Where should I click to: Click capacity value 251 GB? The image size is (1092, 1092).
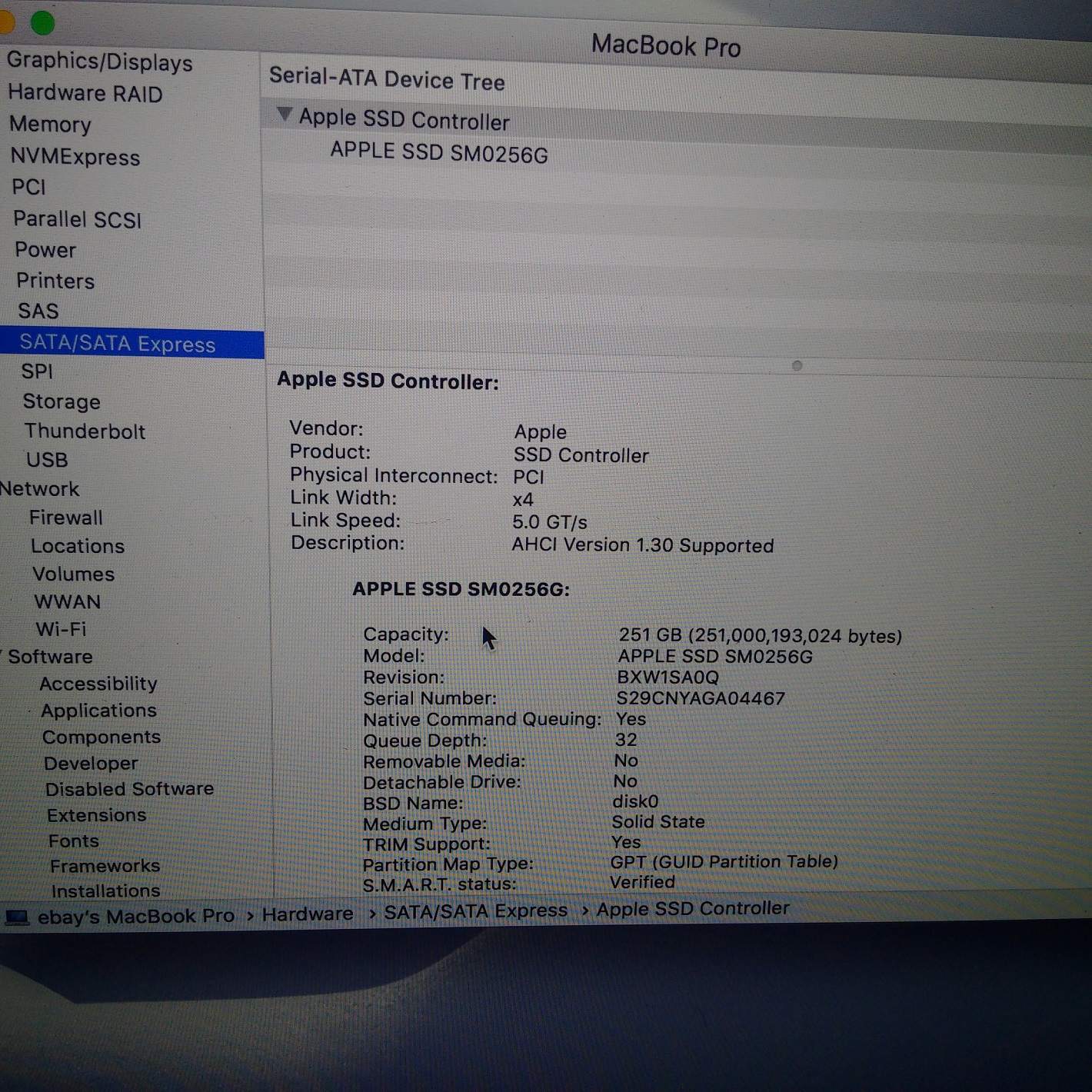pos(760,635)
